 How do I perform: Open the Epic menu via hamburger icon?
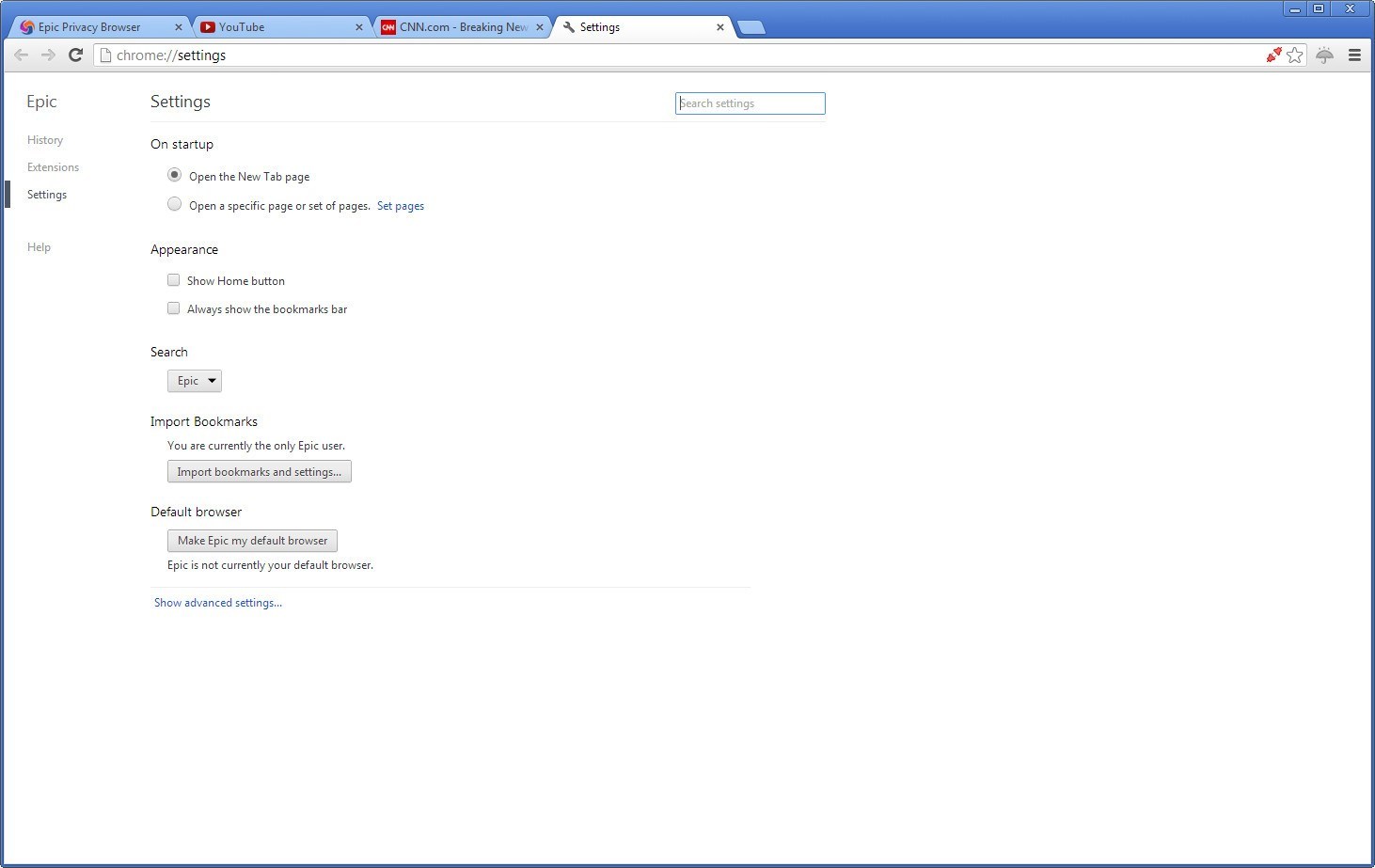[x=1355, y=55]
